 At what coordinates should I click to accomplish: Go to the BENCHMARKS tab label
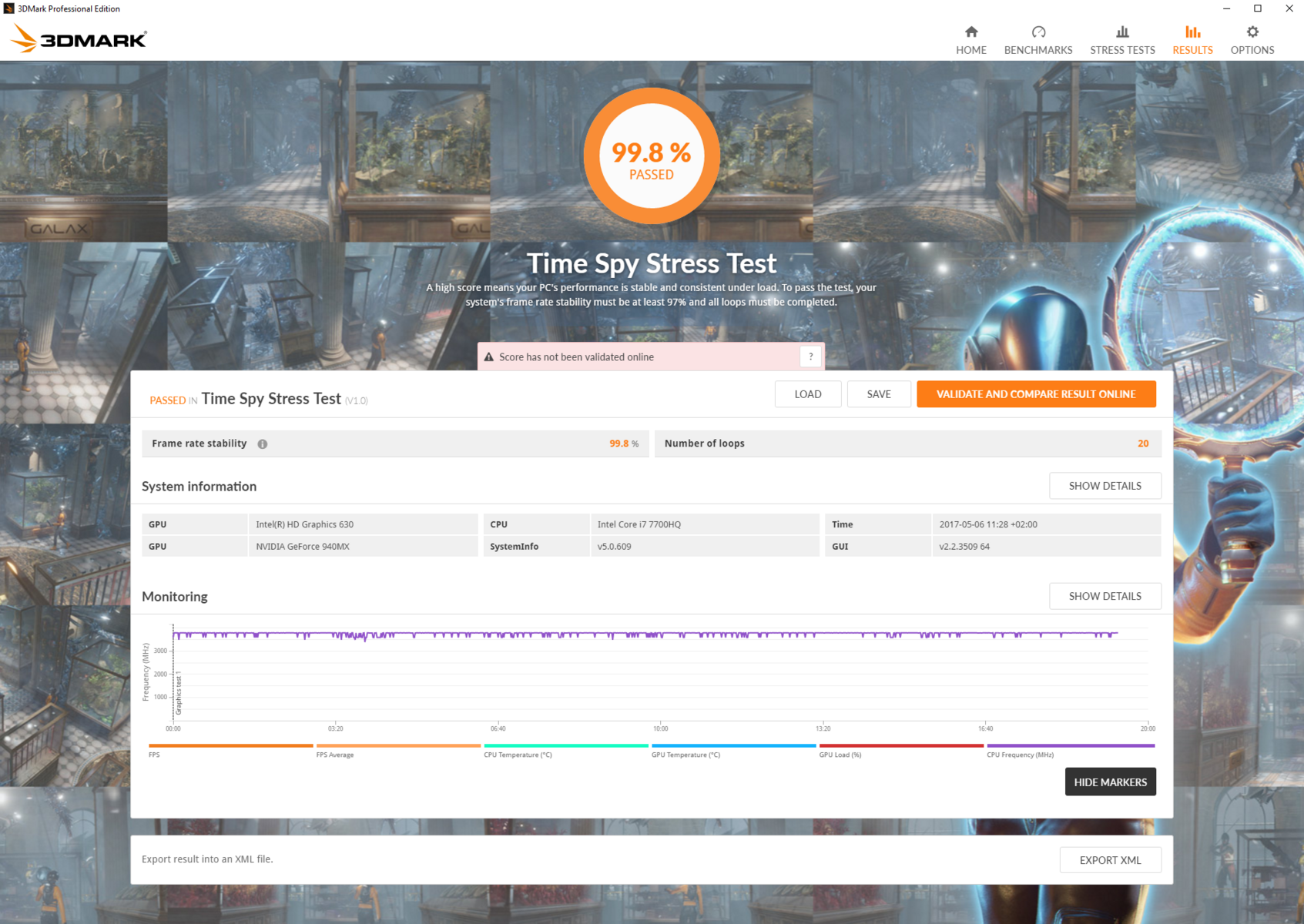pos(1038,50)
